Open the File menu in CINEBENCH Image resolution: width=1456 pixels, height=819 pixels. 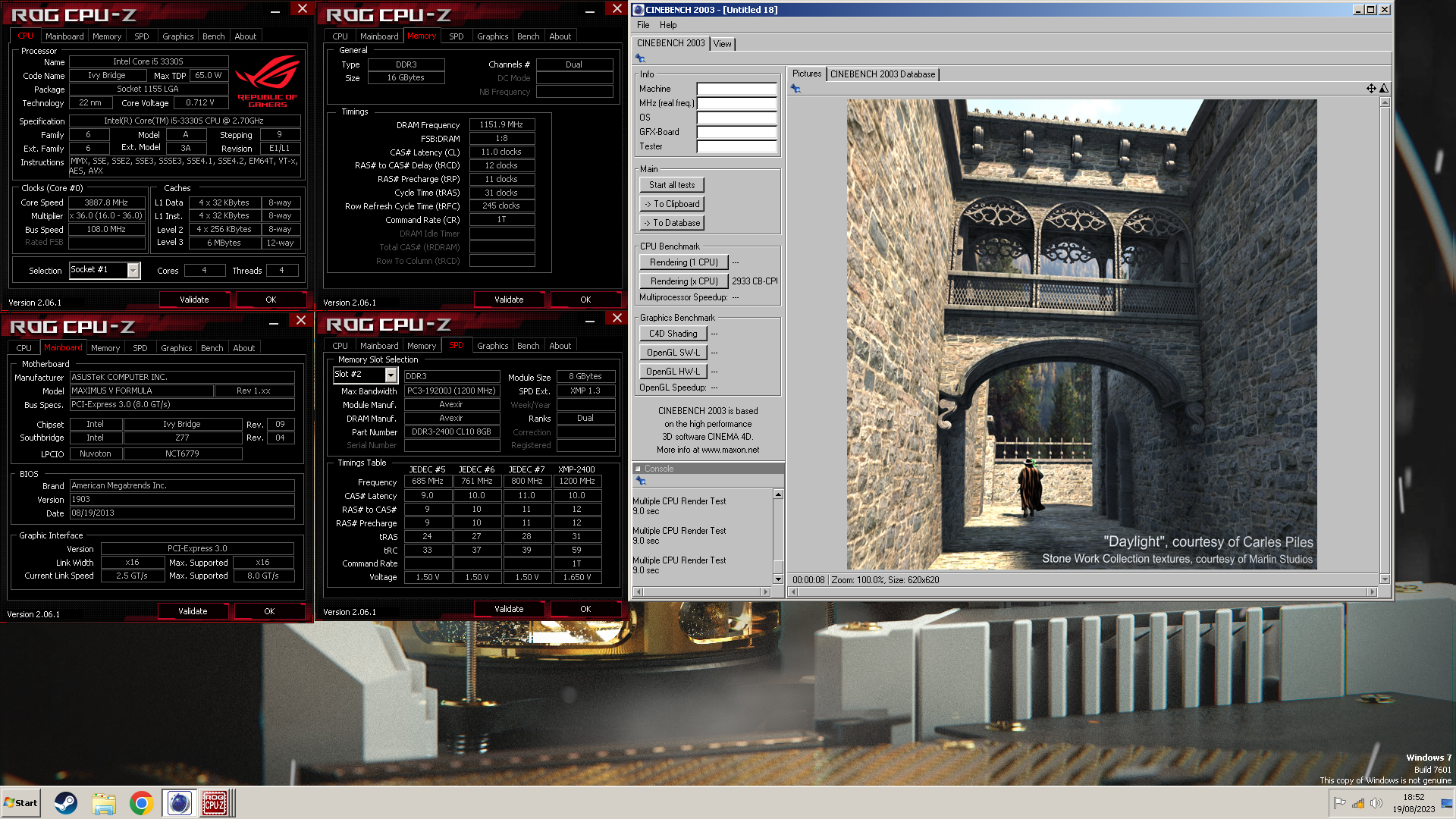click(643, 25)
